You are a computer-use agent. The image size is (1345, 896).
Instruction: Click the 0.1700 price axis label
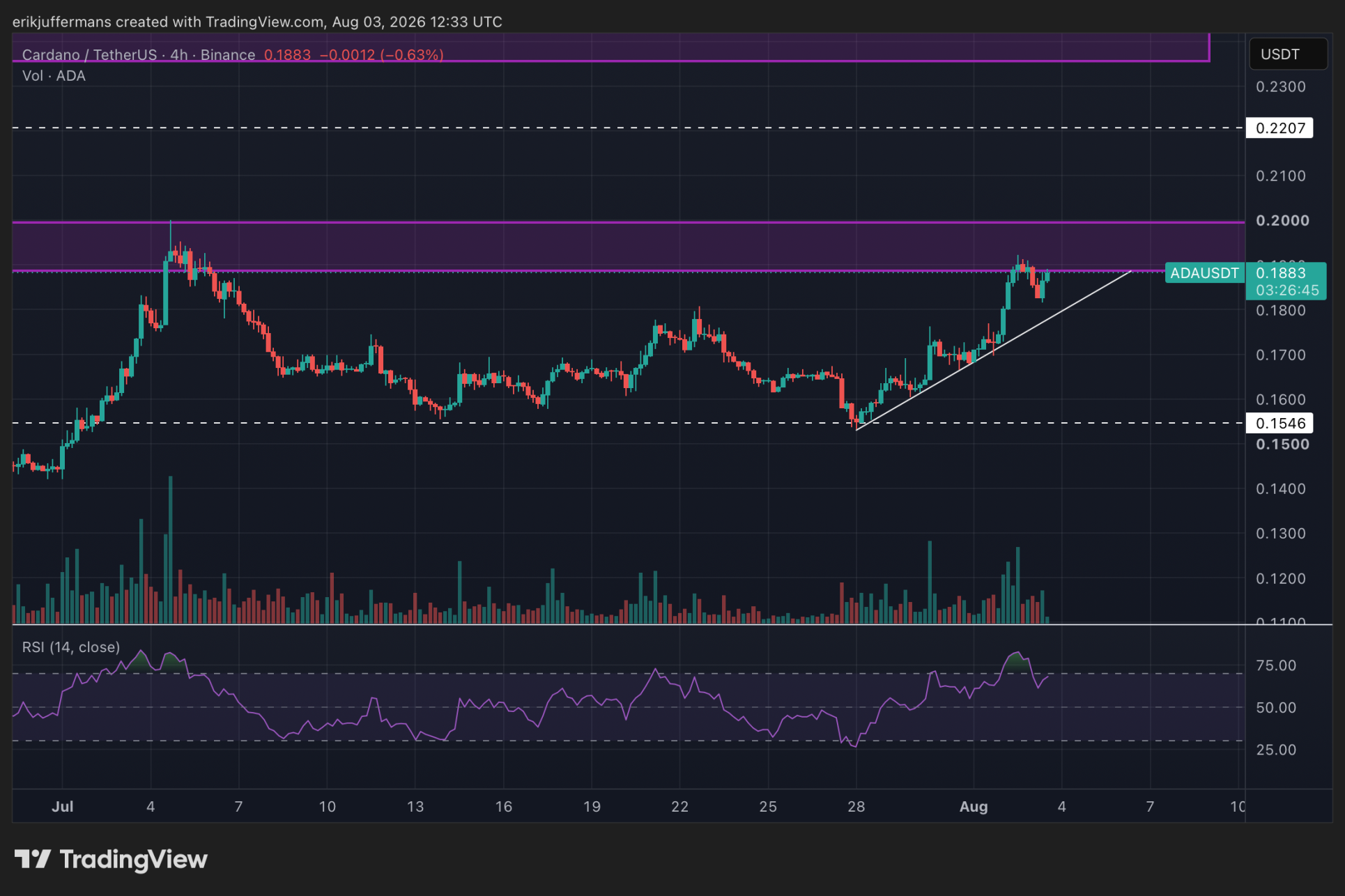click(1280, 355)
